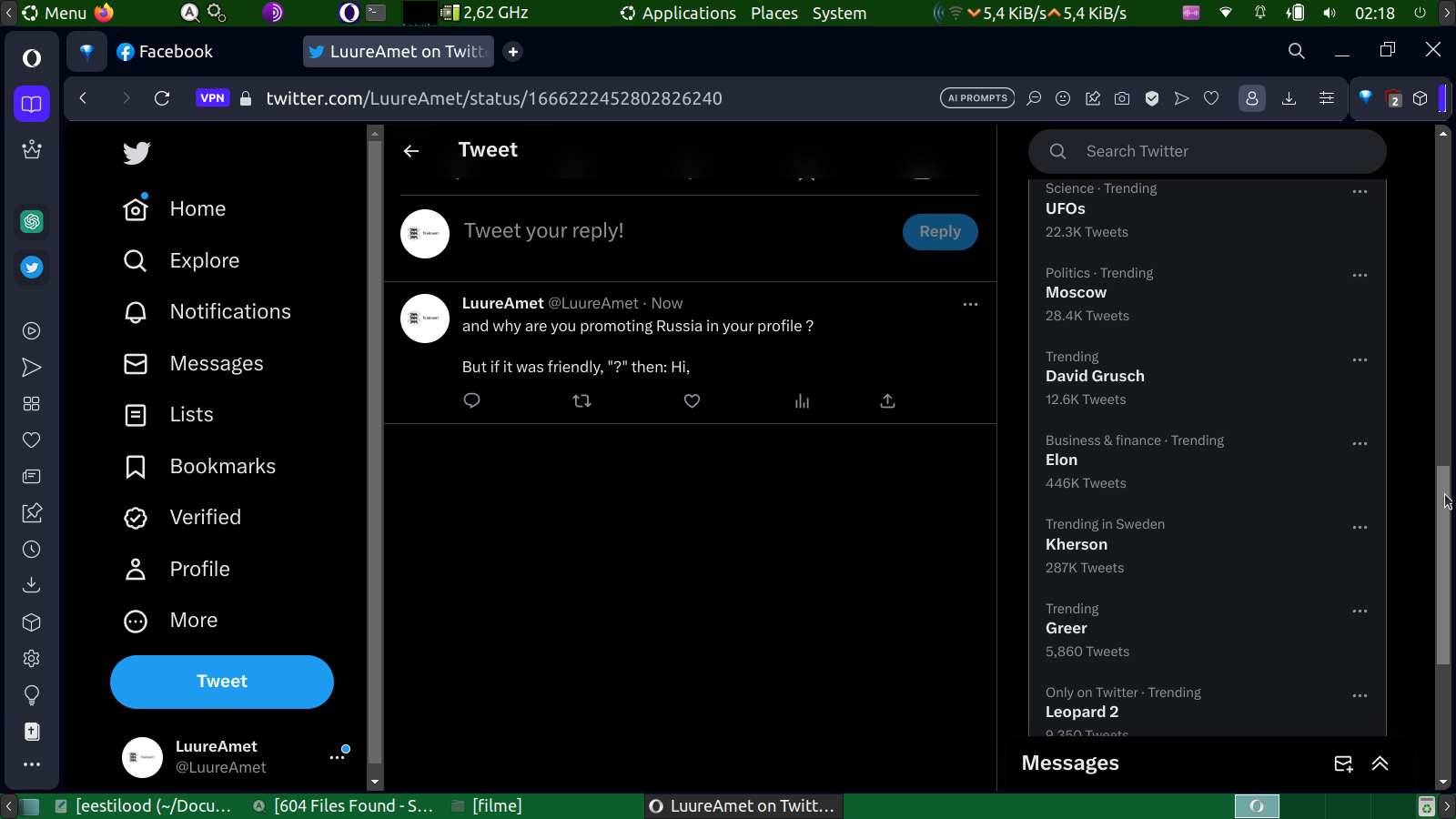1456x819 pixels.
Task: Open more options for Elon trend
Action: (1360, 444)
